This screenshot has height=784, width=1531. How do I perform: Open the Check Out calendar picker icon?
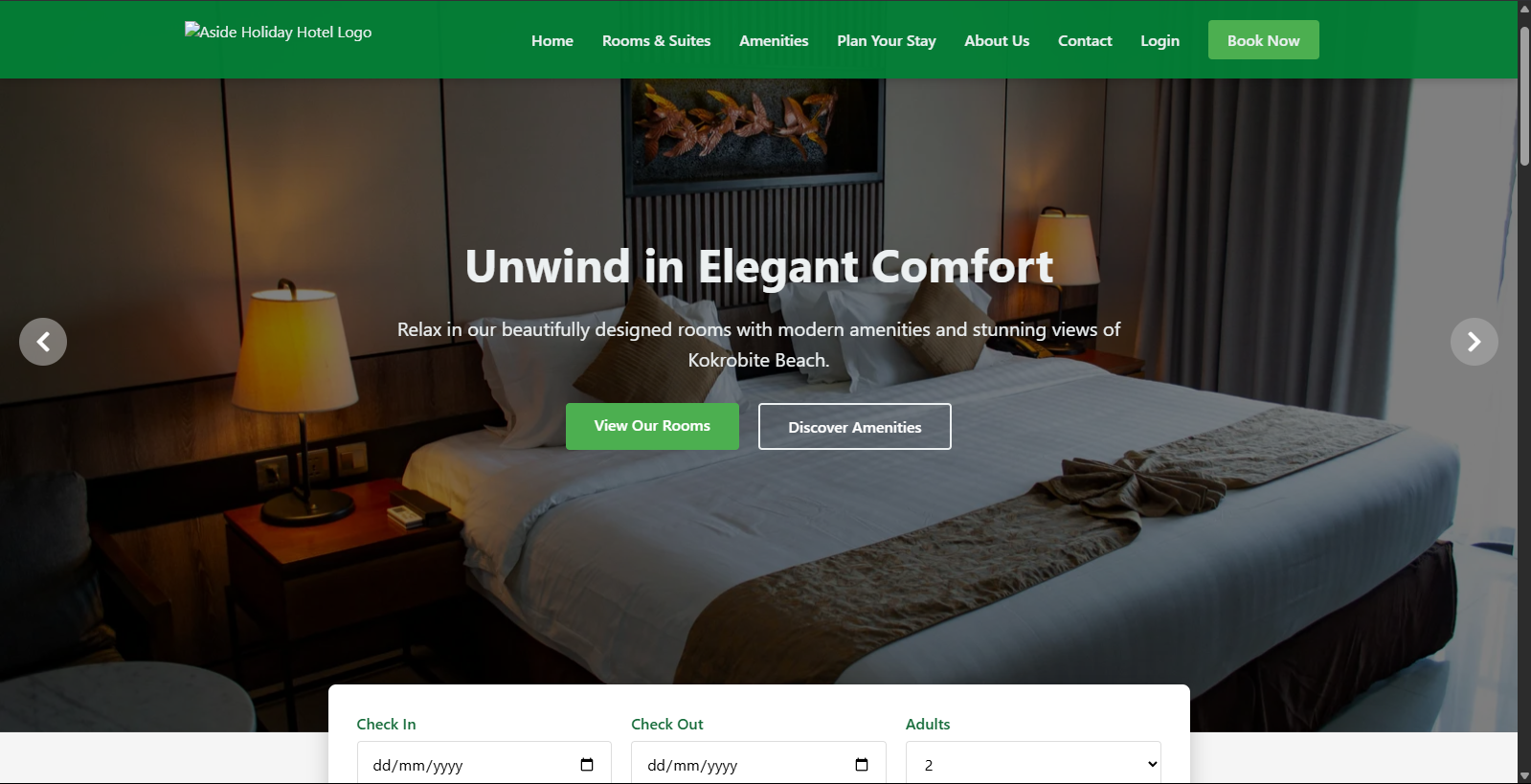click(x=862, y=765)
